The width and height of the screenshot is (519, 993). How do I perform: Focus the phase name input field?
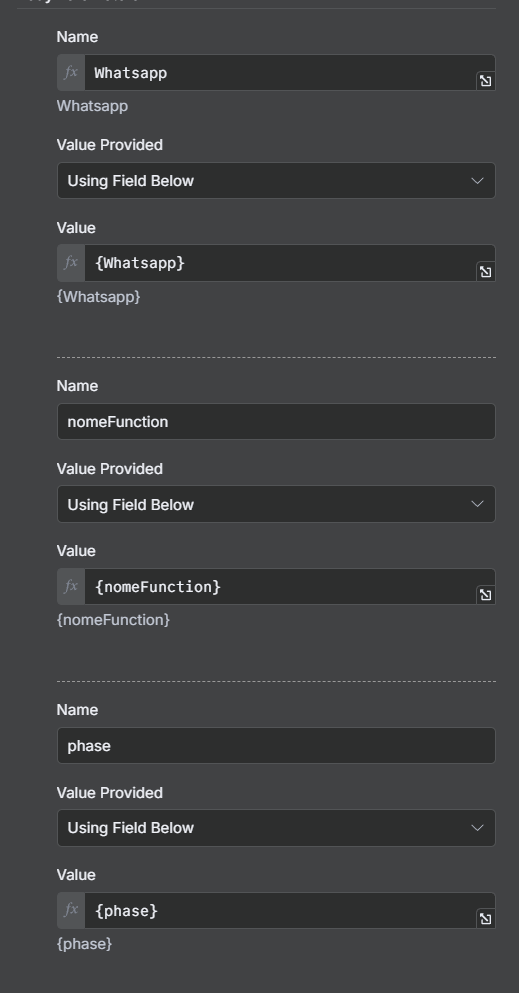point(276,745)
